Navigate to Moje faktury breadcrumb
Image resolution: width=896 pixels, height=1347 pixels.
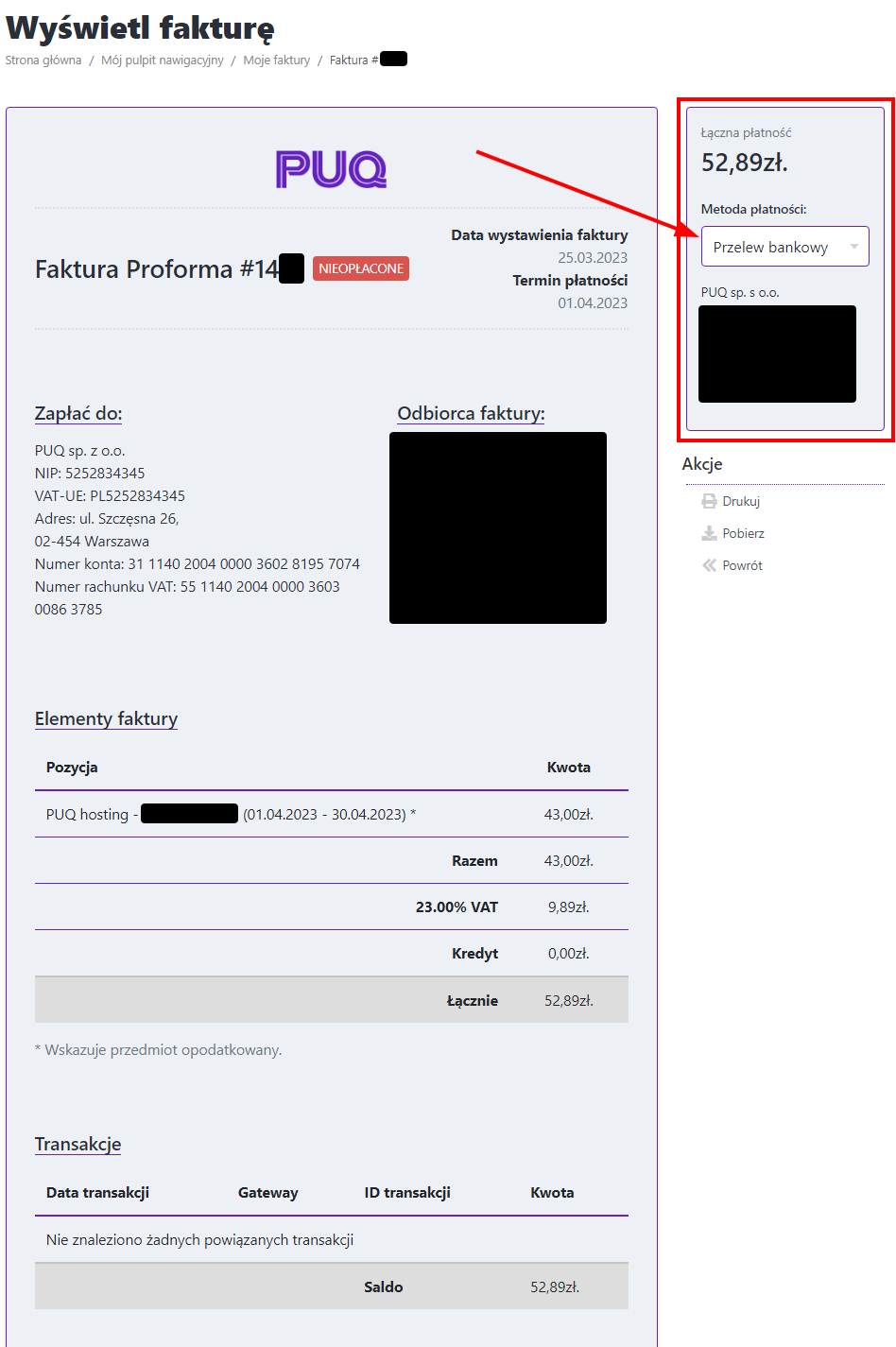click(276, 60)
